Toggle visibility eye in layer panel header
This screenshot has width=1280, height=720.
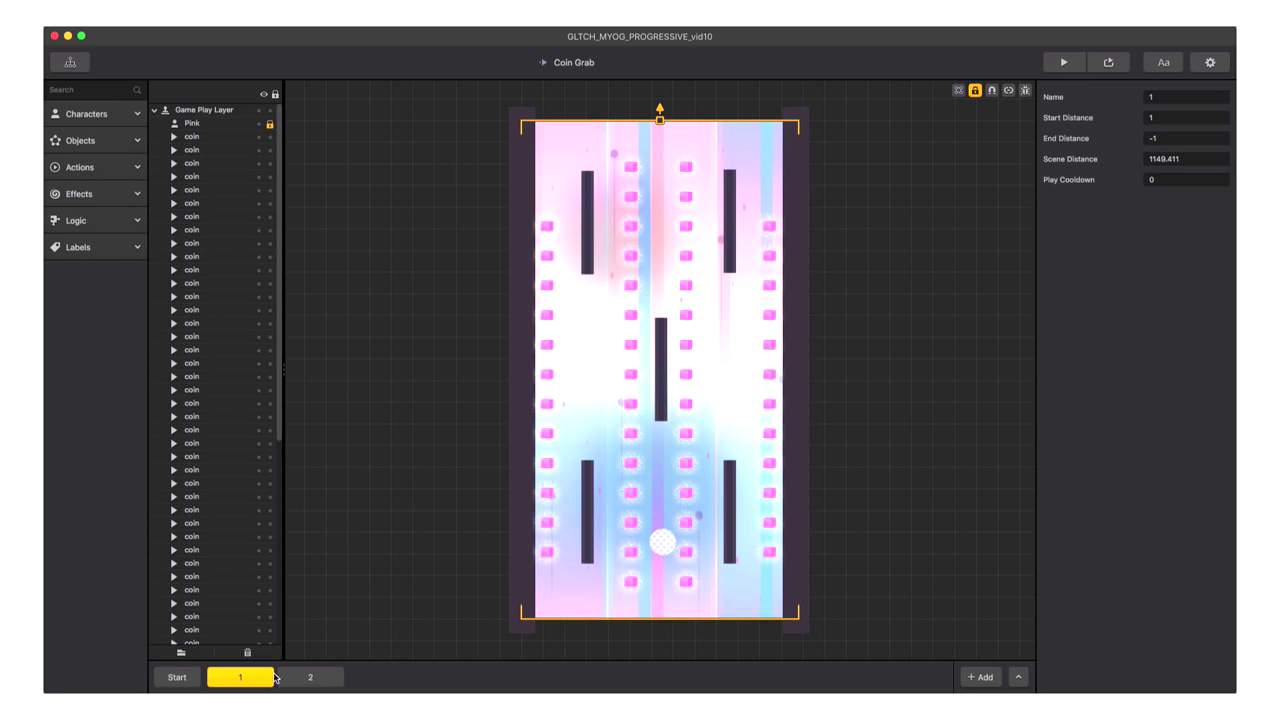pos(264,95)
